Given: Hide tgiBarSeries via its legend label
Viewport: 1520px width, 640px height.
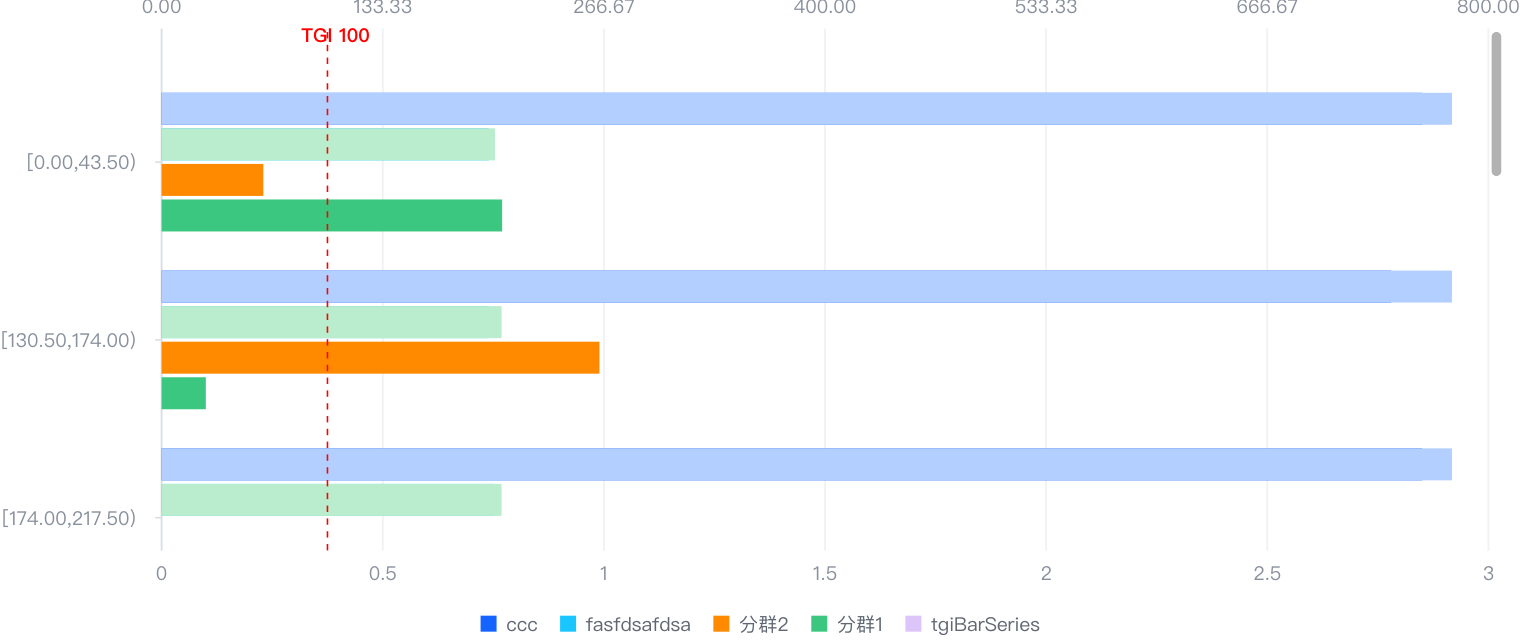Looking at the screenshot, I should (985, 625).
